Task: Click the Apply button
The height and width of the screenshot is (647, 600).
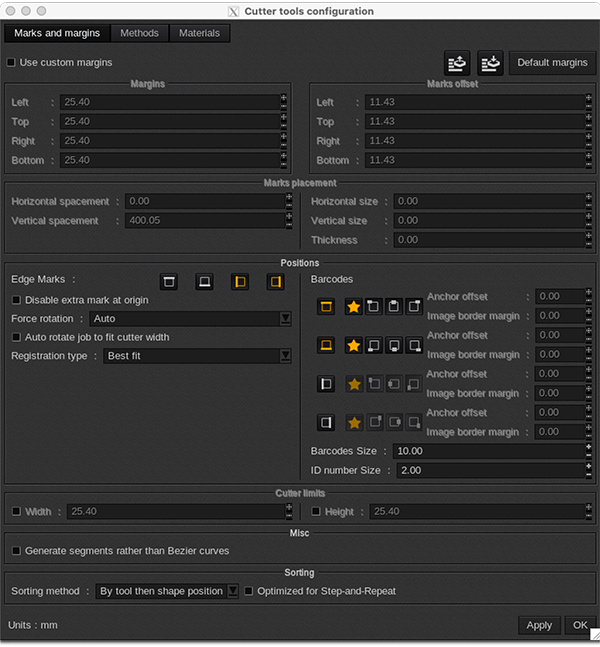Action: click(539, 625)
